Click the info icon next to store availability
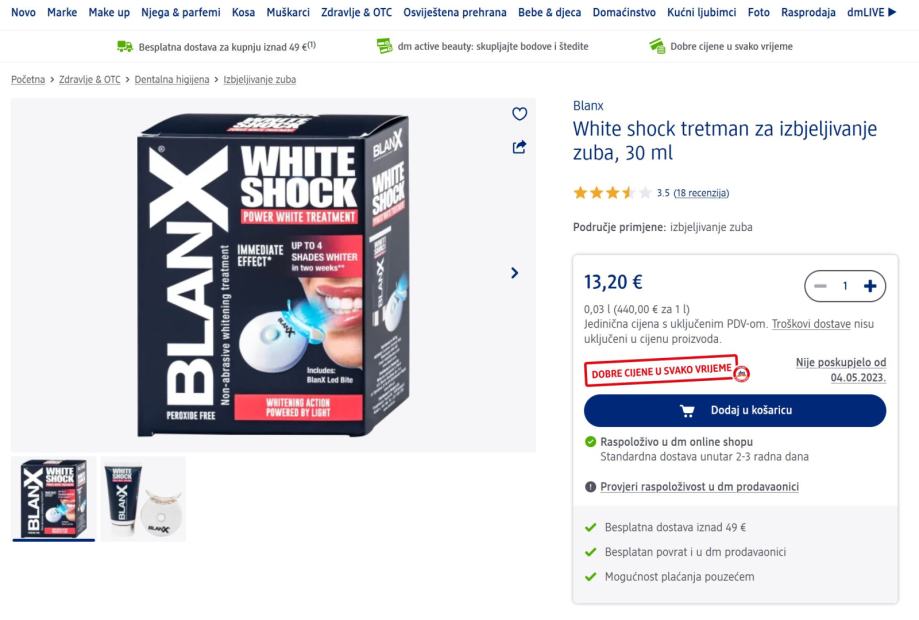Viewport: 919px width, 620px height. 590,486
